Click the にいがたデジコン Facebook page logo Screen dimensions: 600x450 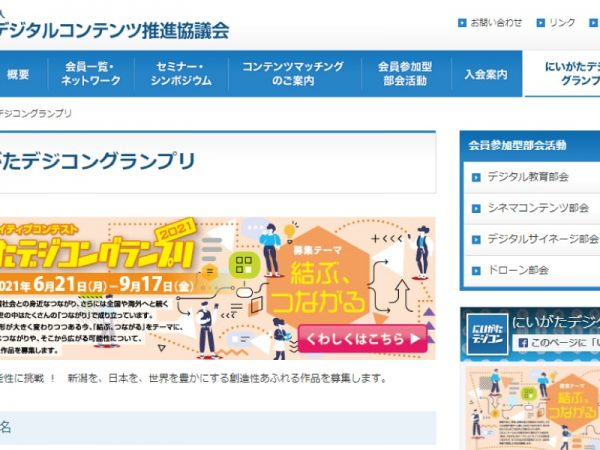tap(488, 334)
